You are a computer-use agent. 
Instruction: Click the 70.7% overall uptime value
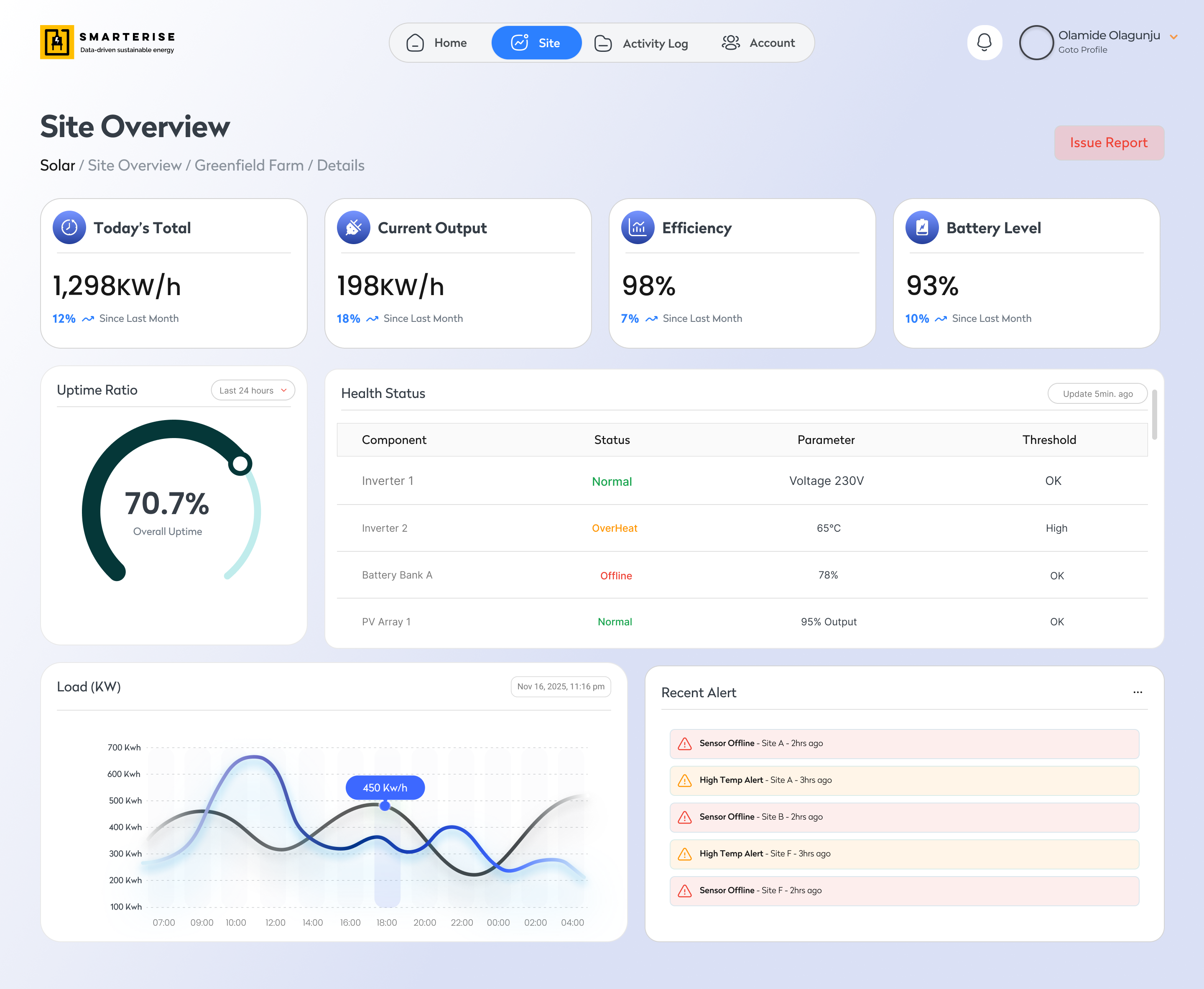[167, 504]
